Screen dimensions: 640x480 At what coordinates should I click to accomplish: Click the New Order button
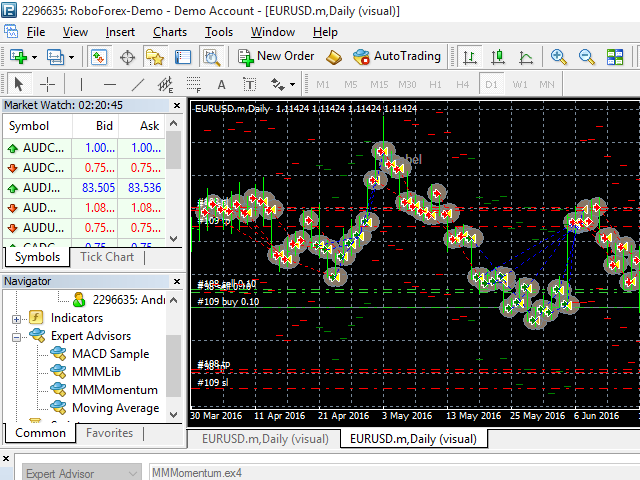pyautogui.click(x=275, y=57)
